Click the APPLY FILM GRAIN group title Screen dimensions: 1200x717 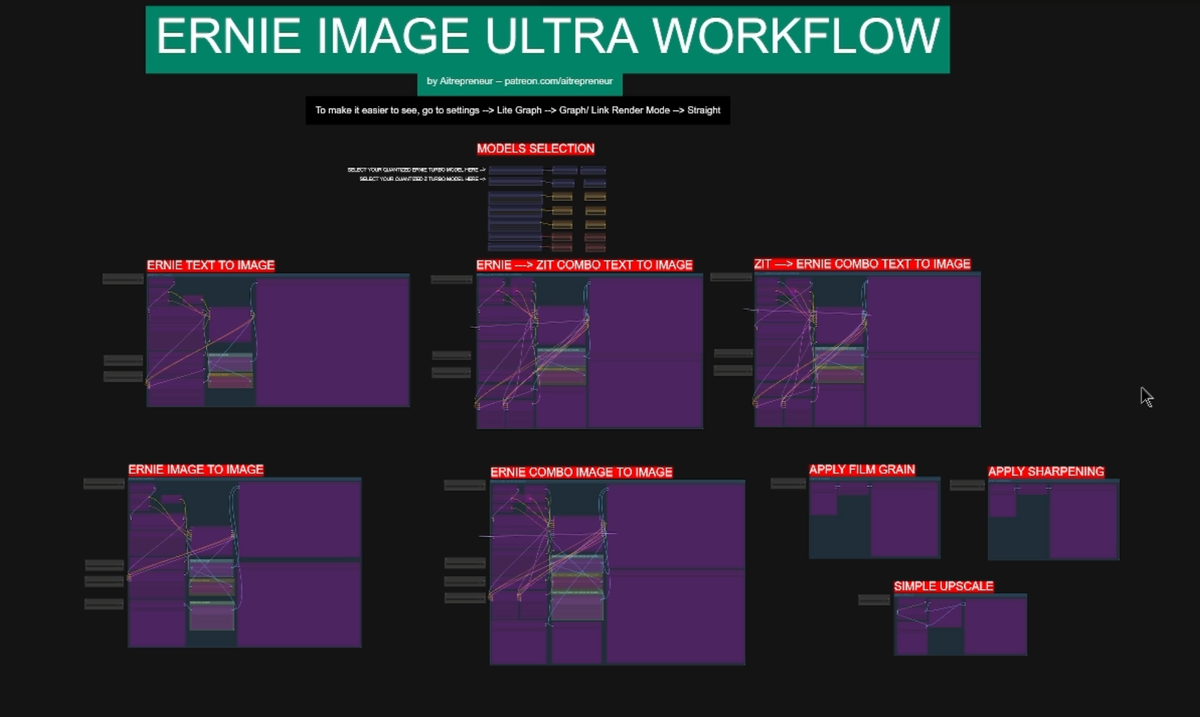[862, 470]
